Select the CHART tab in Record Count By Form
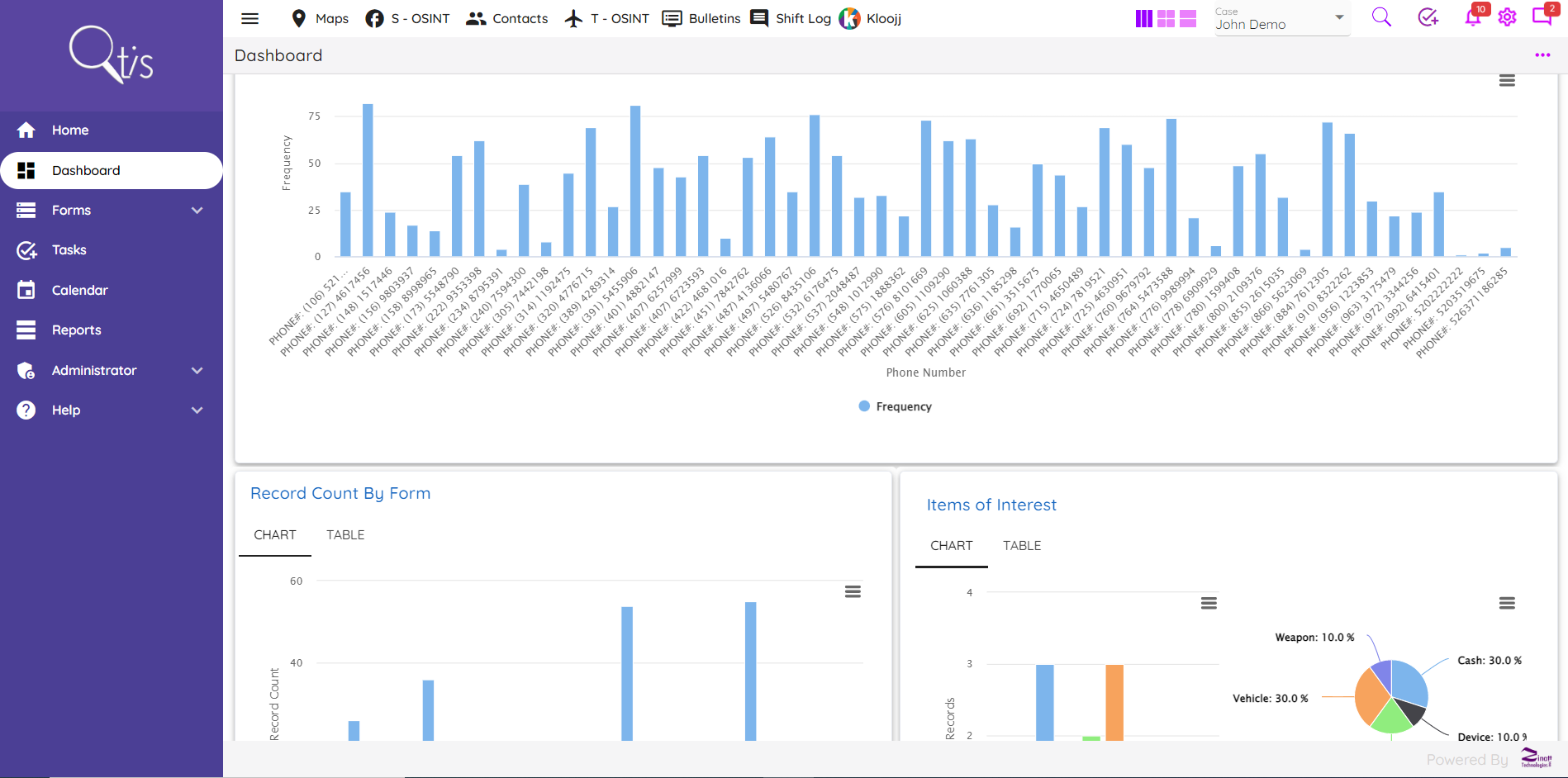 pyautogui.click(x=274, y=534)
